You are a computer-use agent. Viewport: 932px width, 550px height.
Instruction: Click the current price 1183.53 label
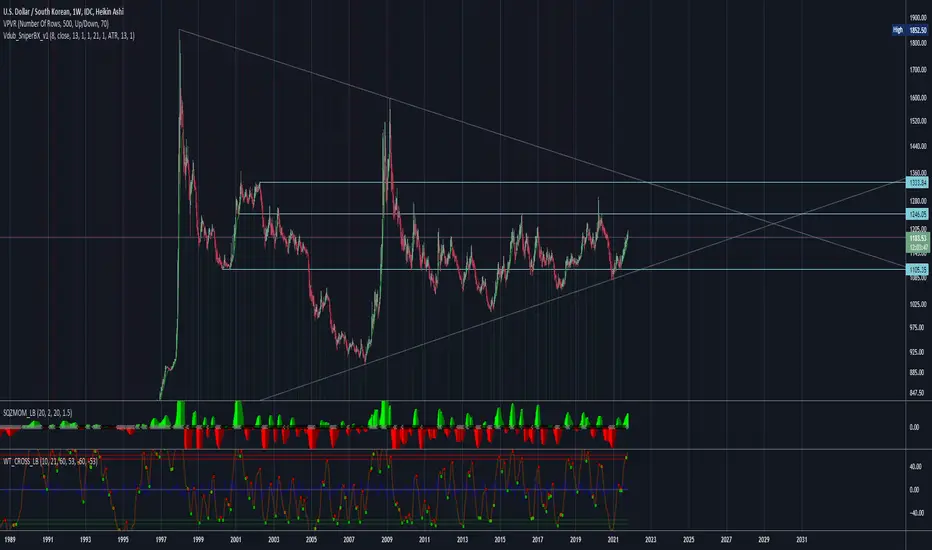tap(917, 238)
